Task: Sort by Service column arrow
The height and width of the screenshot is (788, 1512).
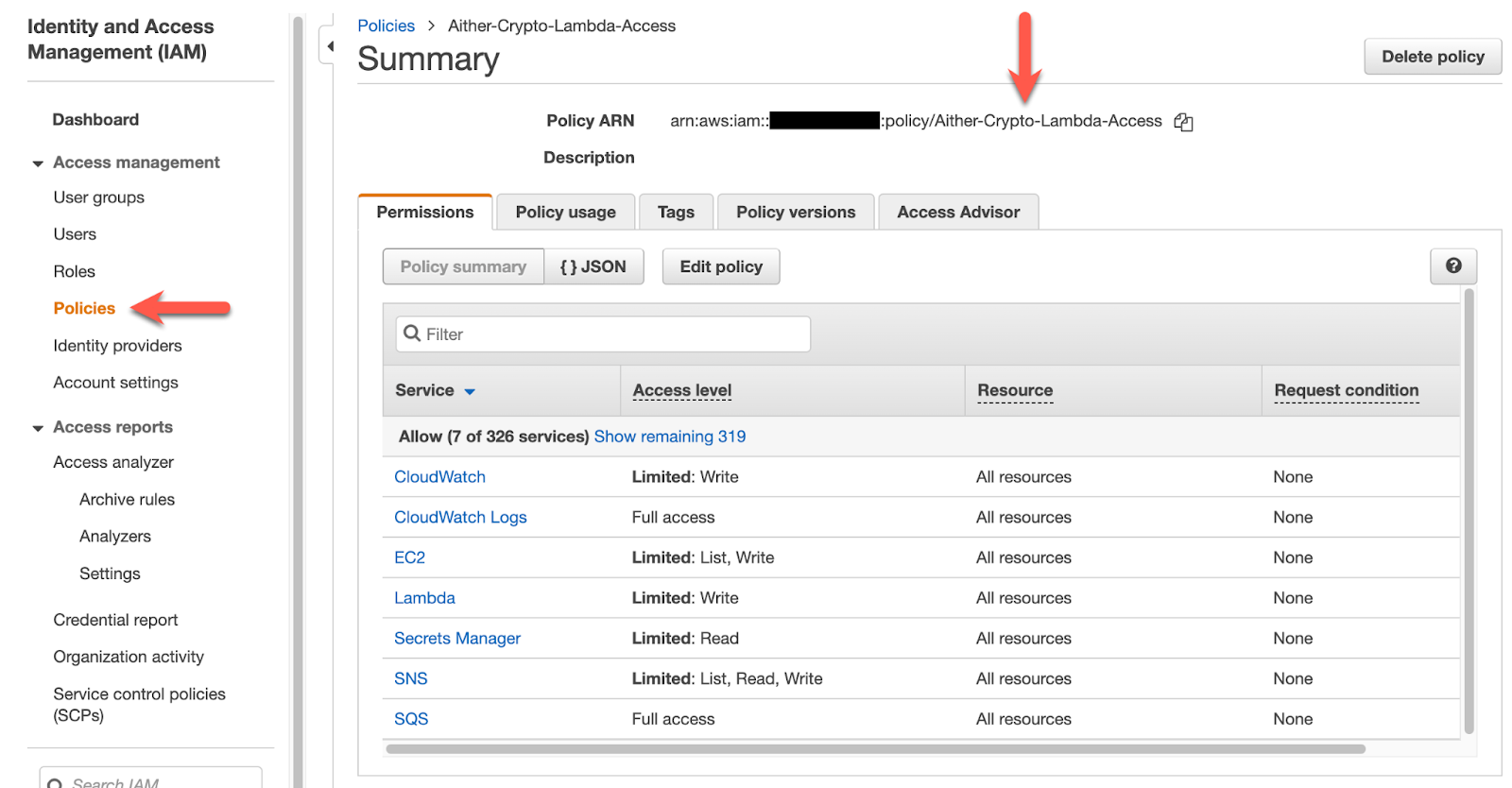Action: pyautogui.click(x=470, y=391)
